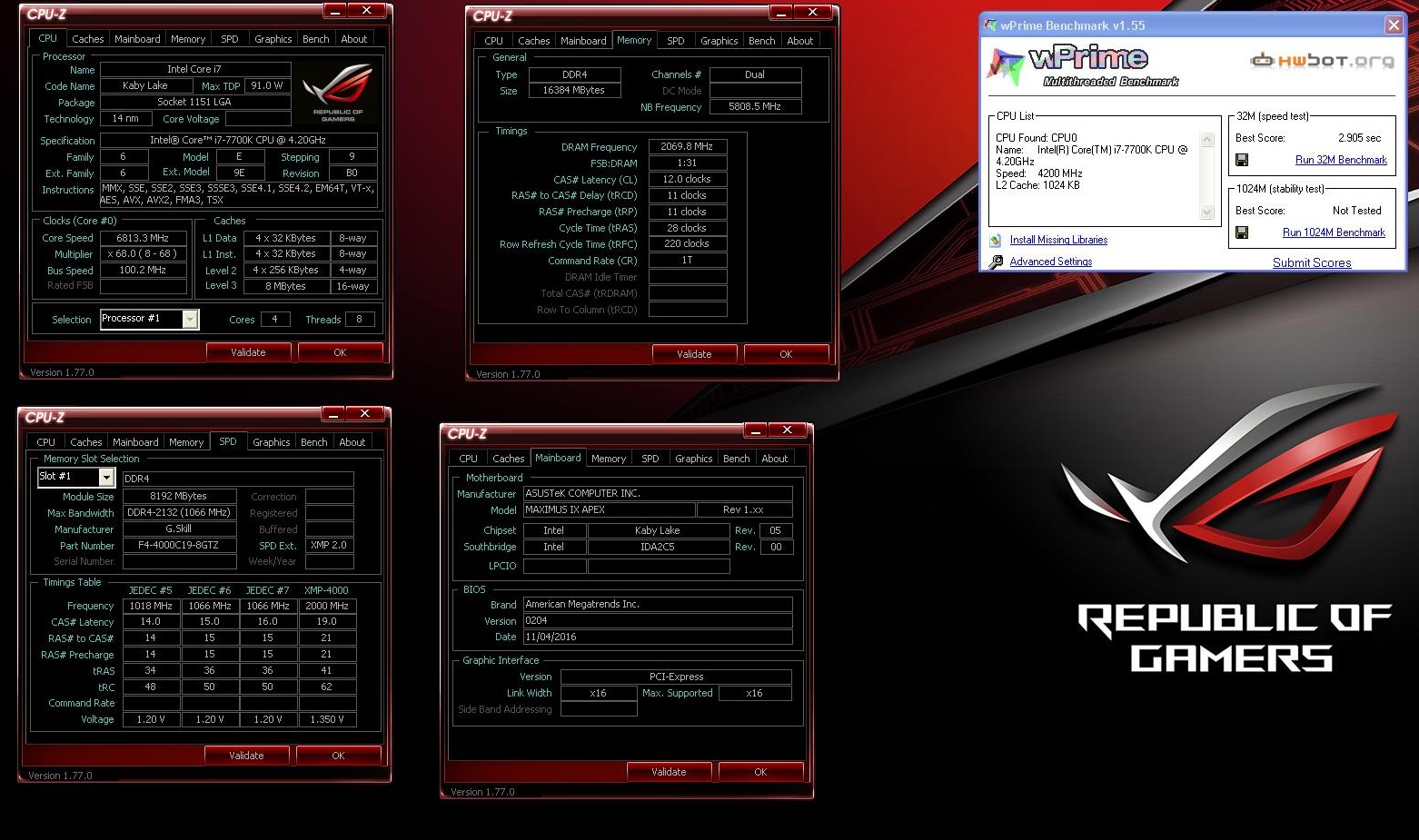Click Validate in CPU-Z SPD window
The image size is (1419, 840).
(246, 756)
